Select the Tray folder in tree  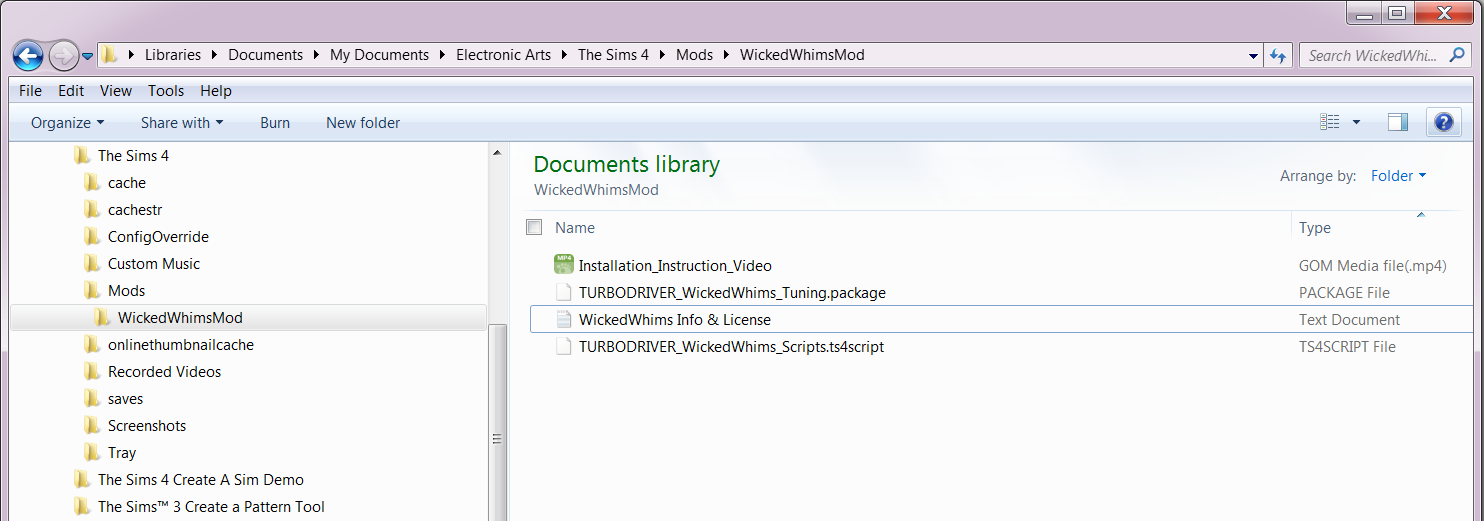[122, 453]
